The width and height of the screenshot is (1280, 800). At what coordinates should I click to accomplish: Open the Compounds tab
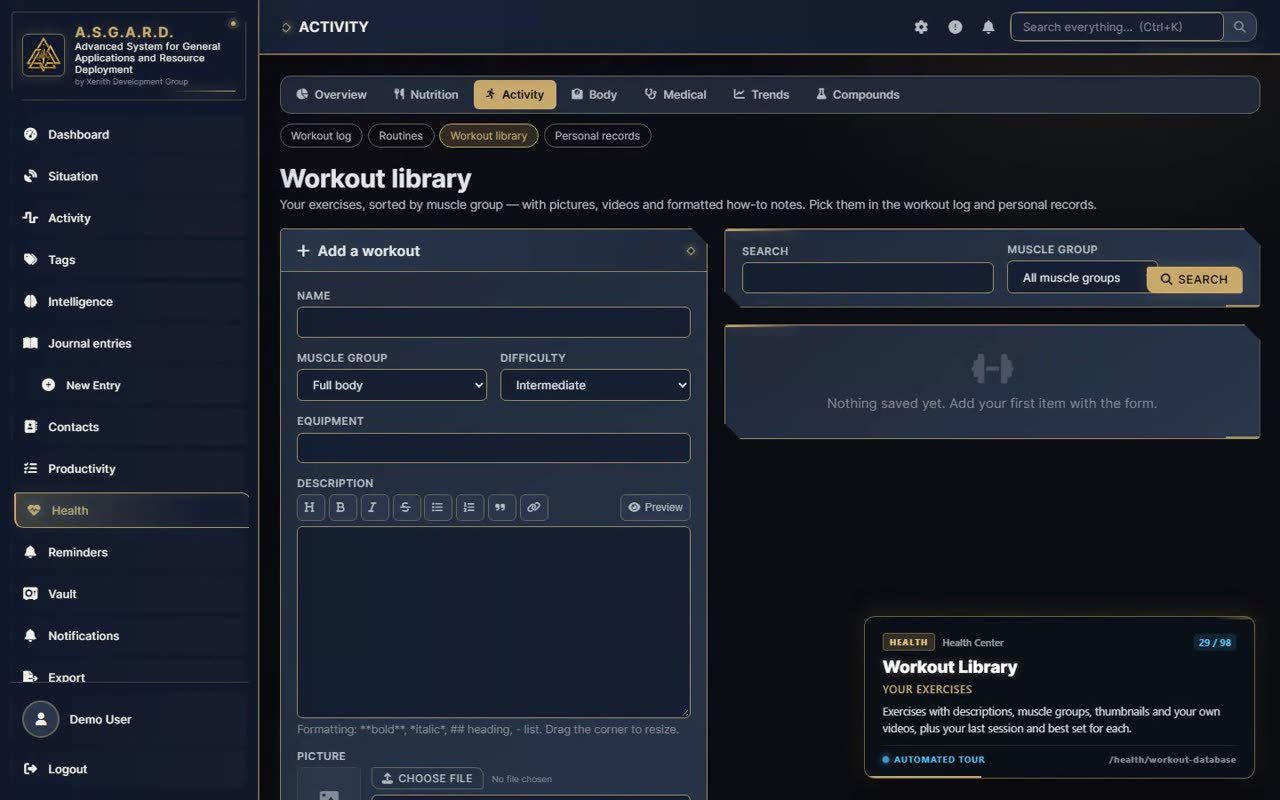[858, 94]
